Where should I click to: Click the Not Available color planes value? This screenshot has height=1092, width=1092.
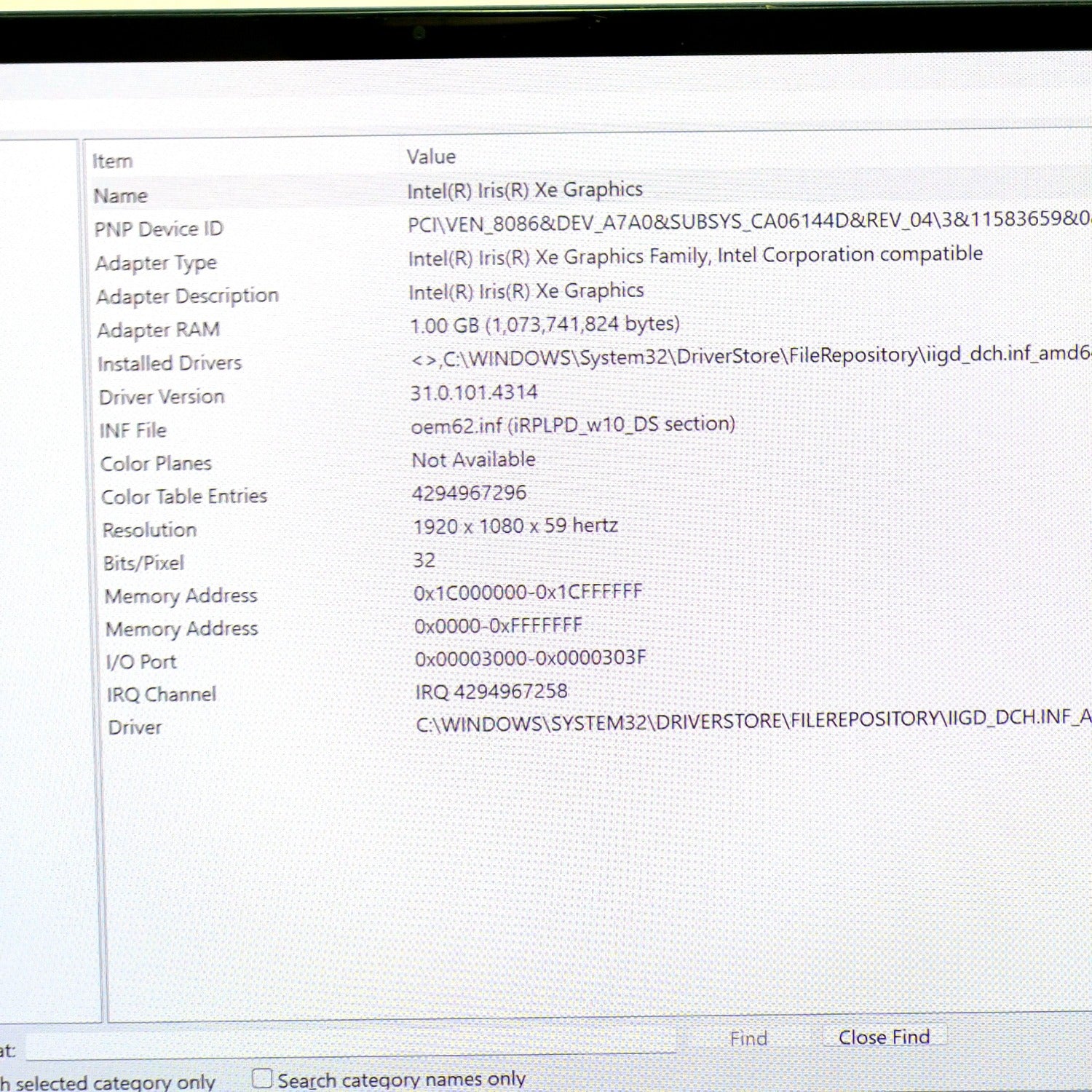(474, 459)
